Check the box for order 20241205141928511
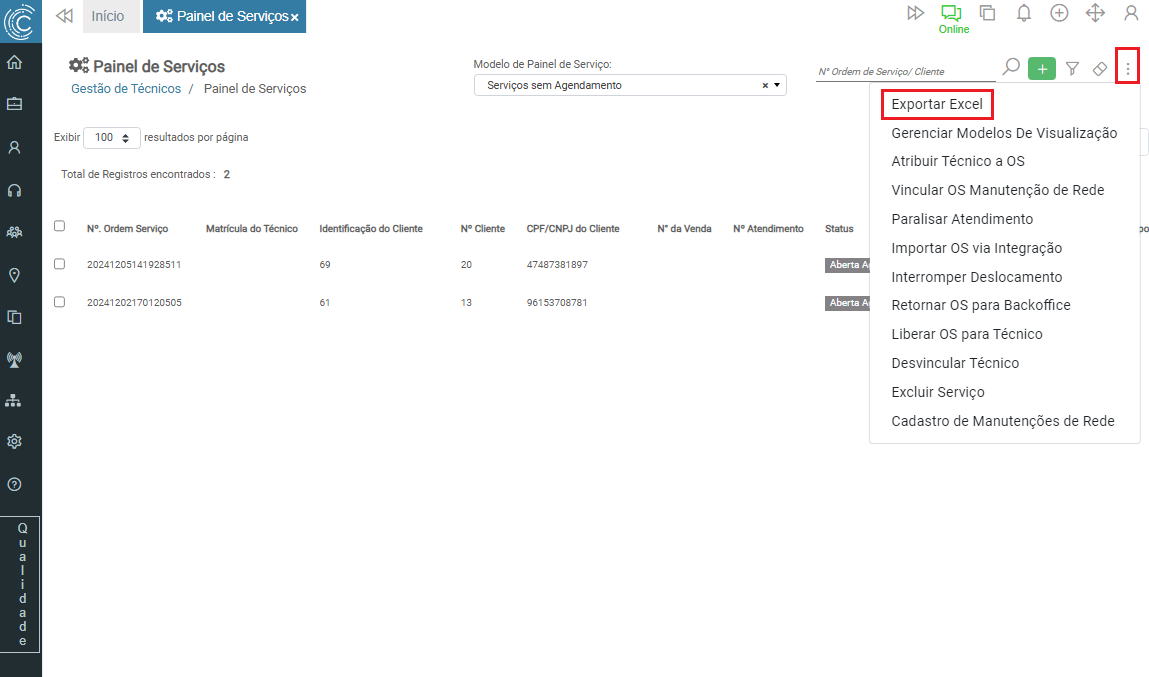Image resolution: width=1149 pixels, height=677 pixels. (59, 264)
